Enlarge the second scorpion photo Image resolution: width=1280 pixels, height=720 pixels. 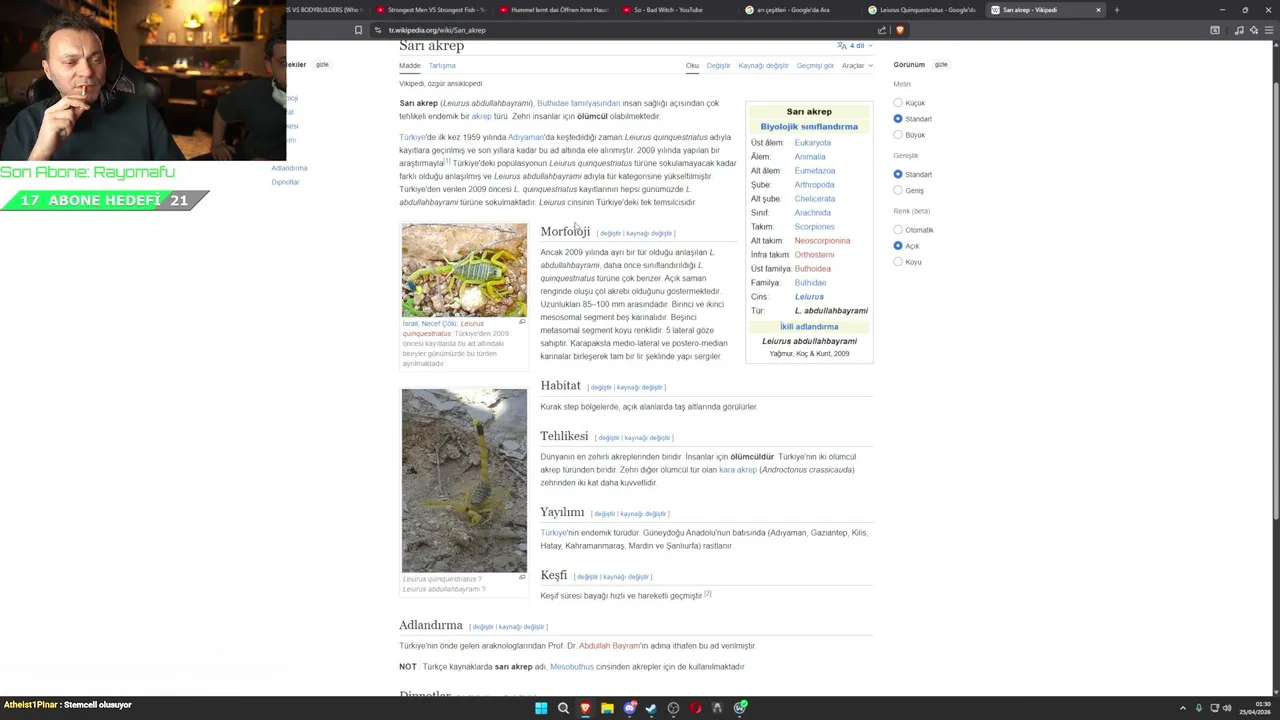pos(522,577)
